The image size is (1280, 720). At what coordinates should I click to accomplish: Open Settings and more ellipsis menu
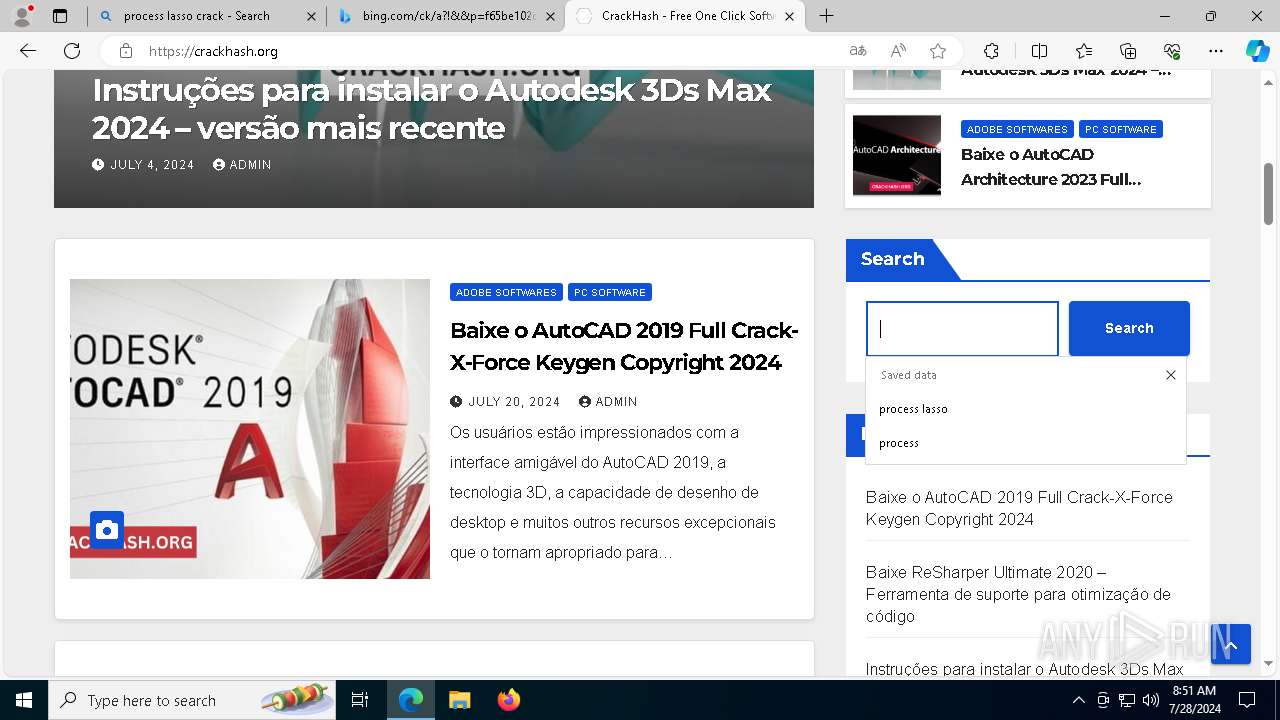pos(1216,51)
